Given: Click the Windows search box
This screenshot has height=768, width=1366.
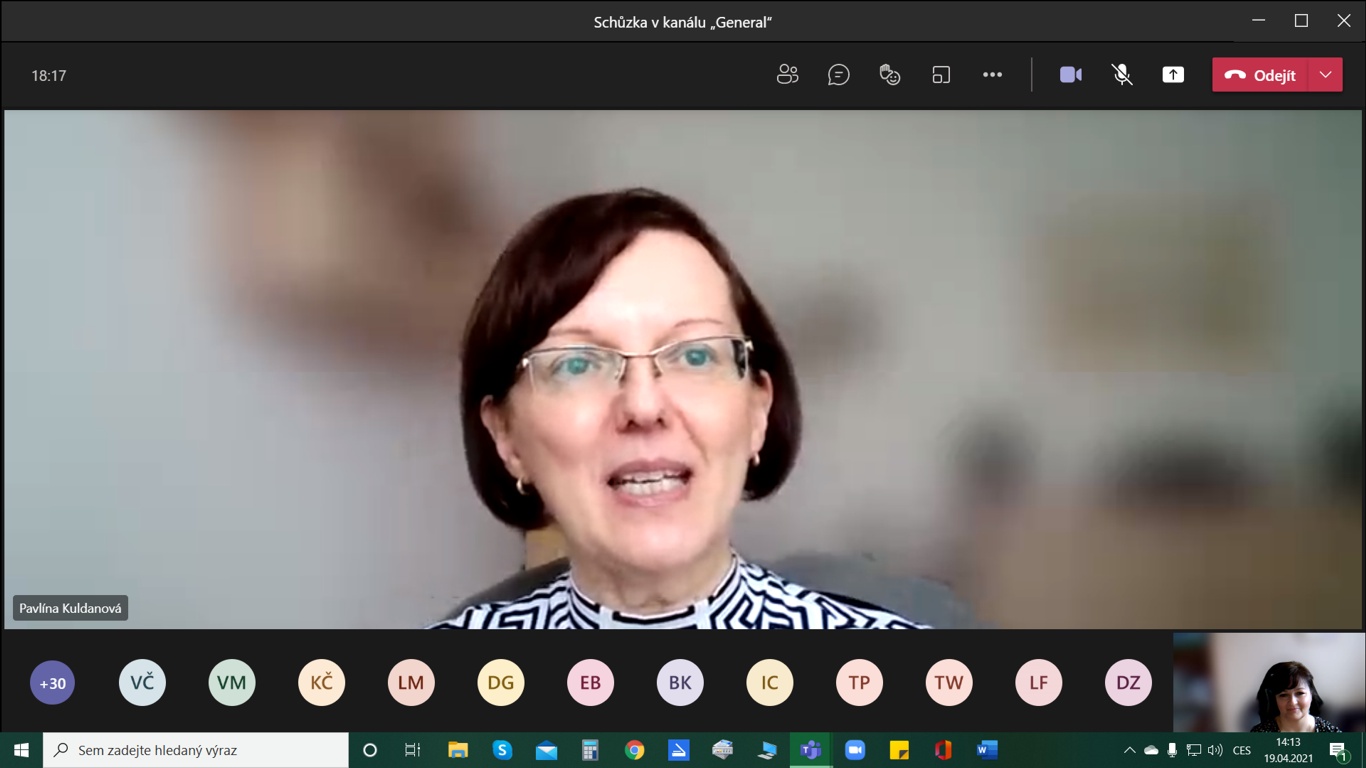Looking at the screenshot, I should [x=196, y=750].
